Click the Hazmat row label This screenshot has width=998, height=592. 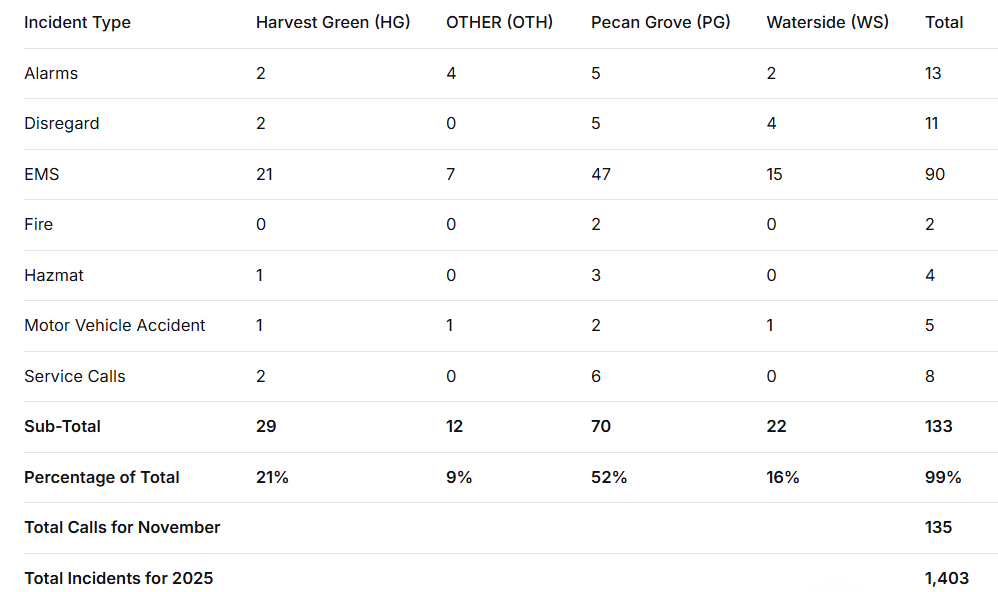pyautogui.click(x=54, y=275)
